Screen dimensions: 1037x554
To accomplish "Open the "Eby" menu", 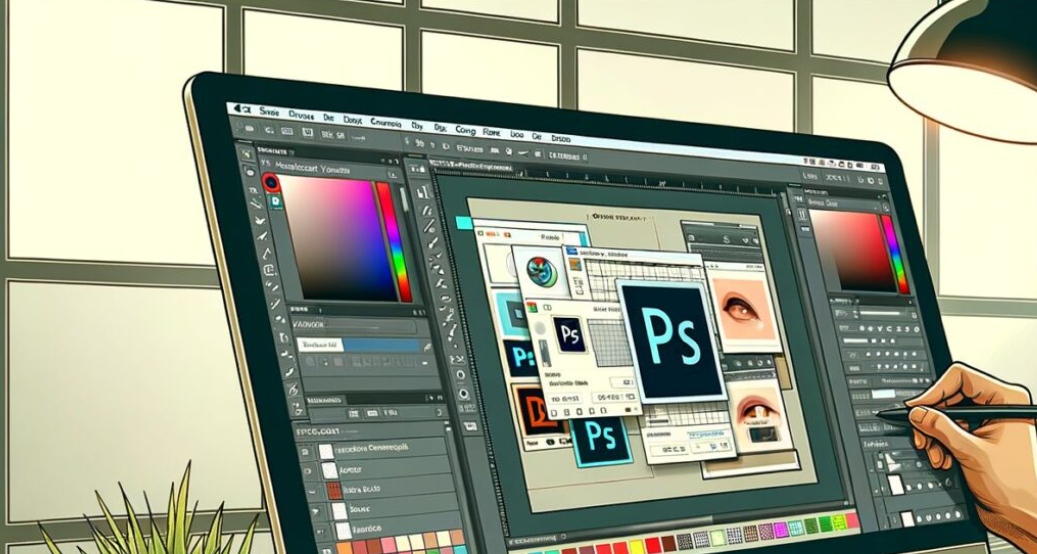I will [x=417, y=126].
